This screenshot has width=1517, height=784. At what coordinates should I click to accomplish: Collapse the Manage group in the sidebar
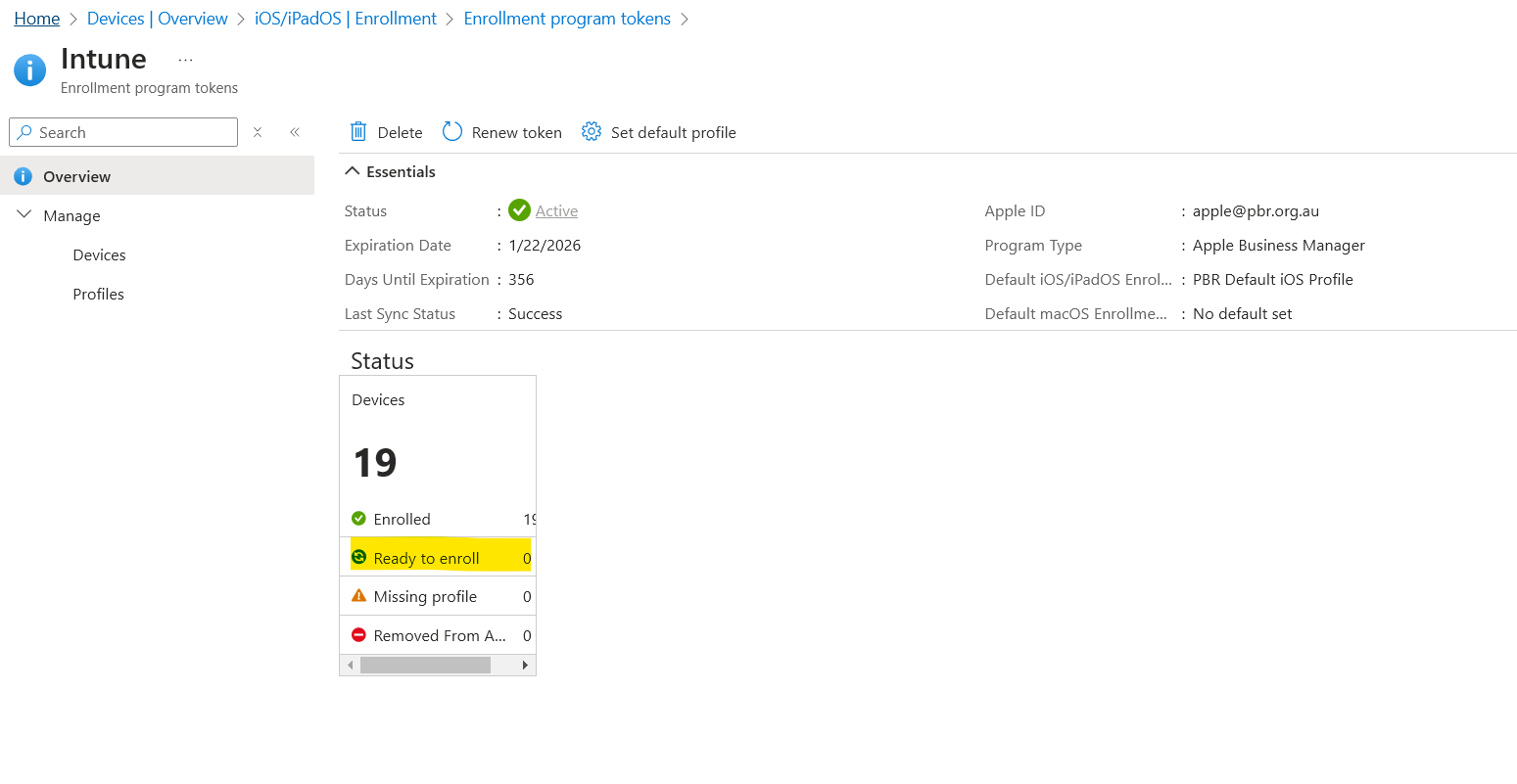tap(24, 214)
